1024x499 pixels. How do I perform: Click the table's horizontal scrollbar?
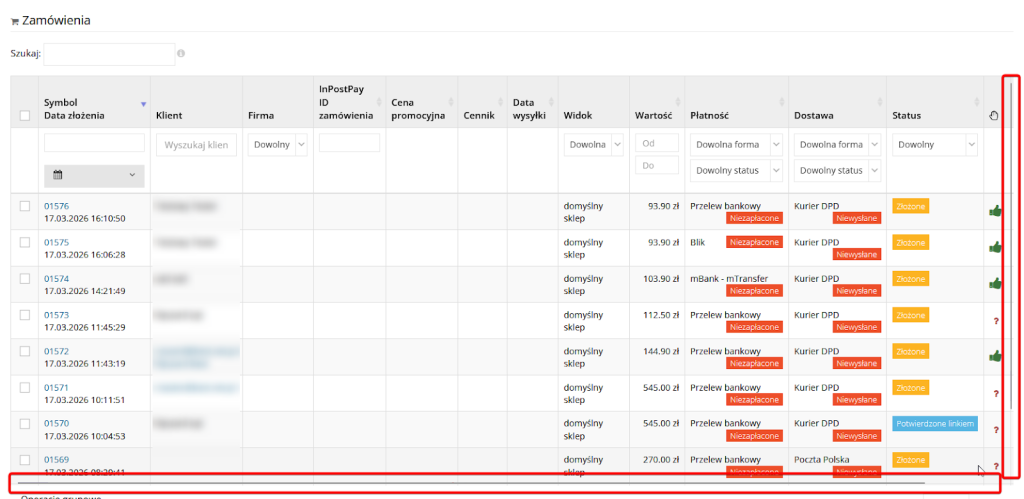click(470, 483)
